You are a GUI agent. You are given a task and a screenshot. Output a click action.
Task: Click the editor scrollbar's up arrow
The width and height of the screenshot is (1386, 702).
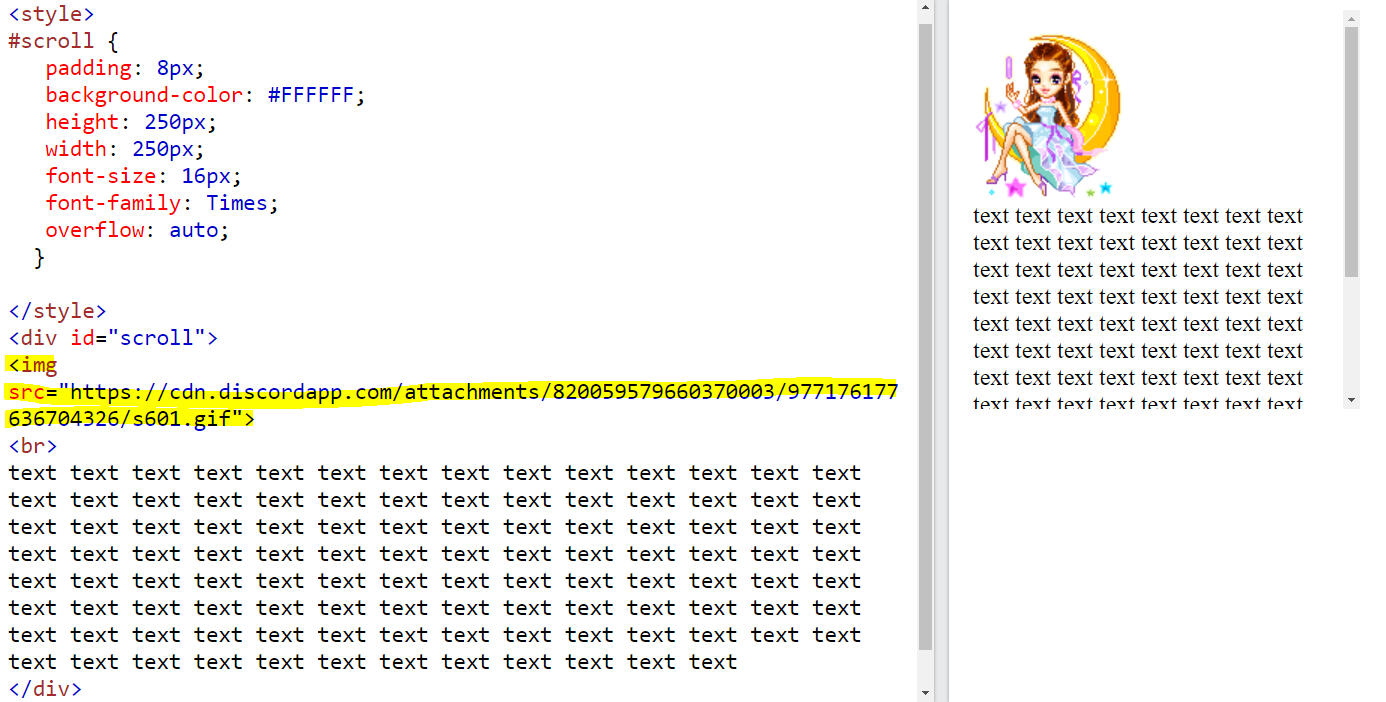pyautogui.click(x=925, y=9)
